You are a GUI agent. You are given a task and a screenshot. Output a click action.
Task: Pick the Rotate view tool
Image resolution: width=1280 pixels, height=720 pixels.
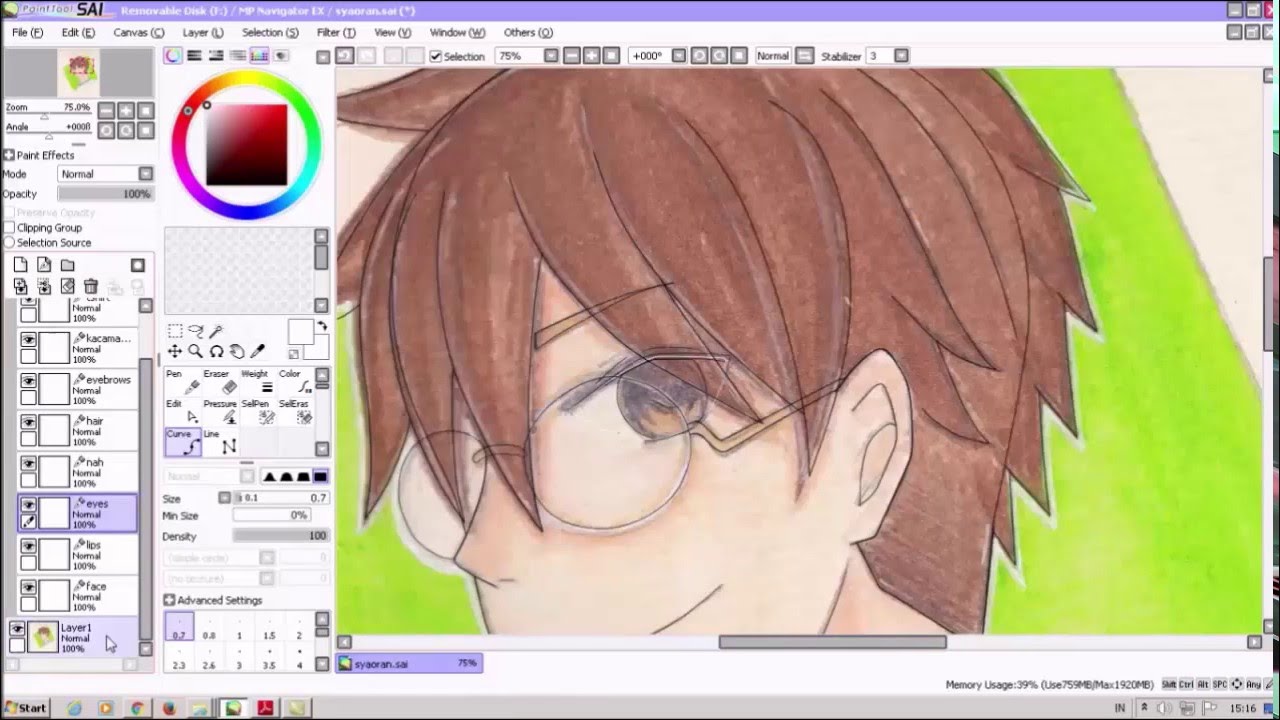[x=216, y=351]
